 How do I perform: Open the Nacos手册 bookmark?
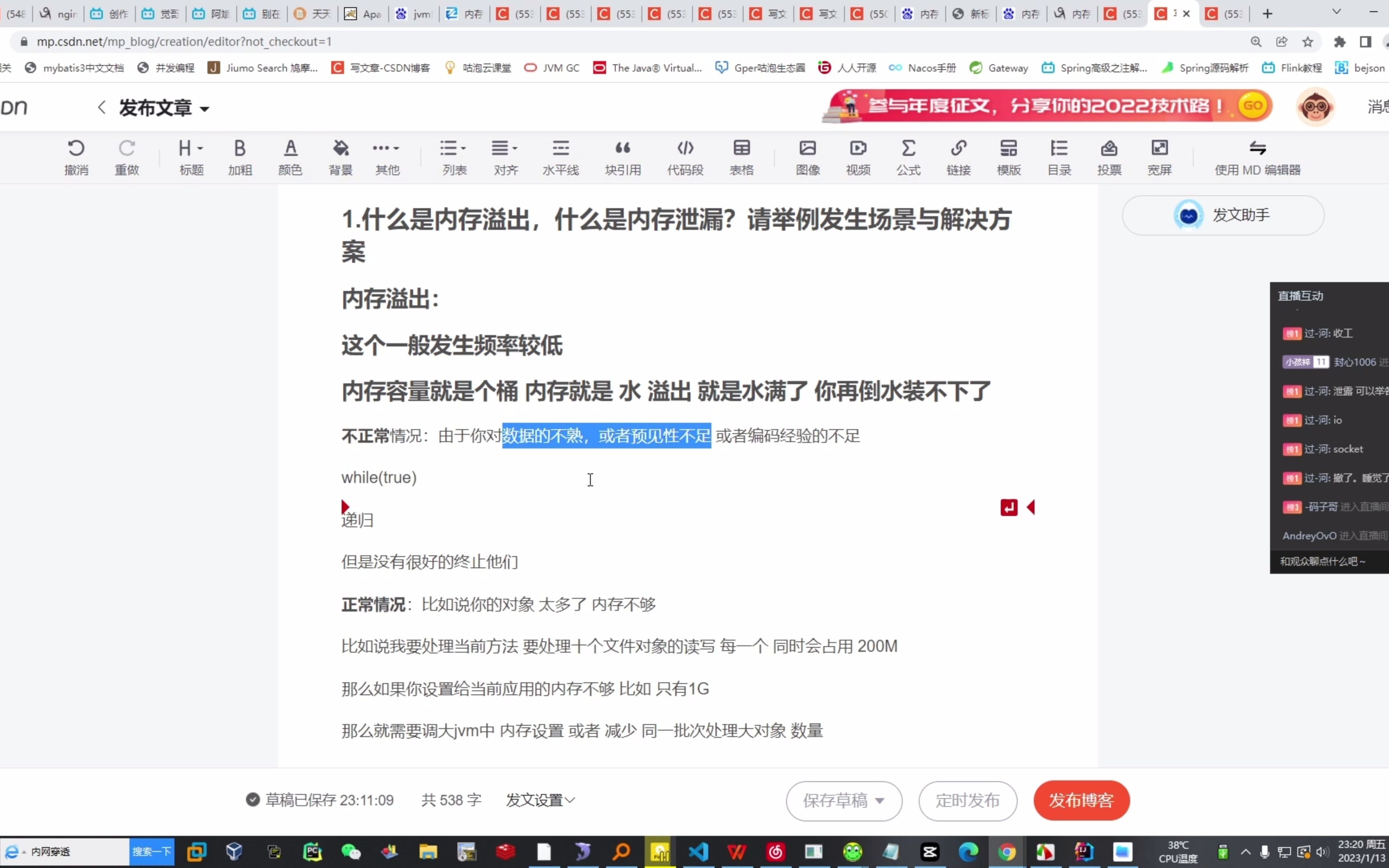click(x=922, y=68)
